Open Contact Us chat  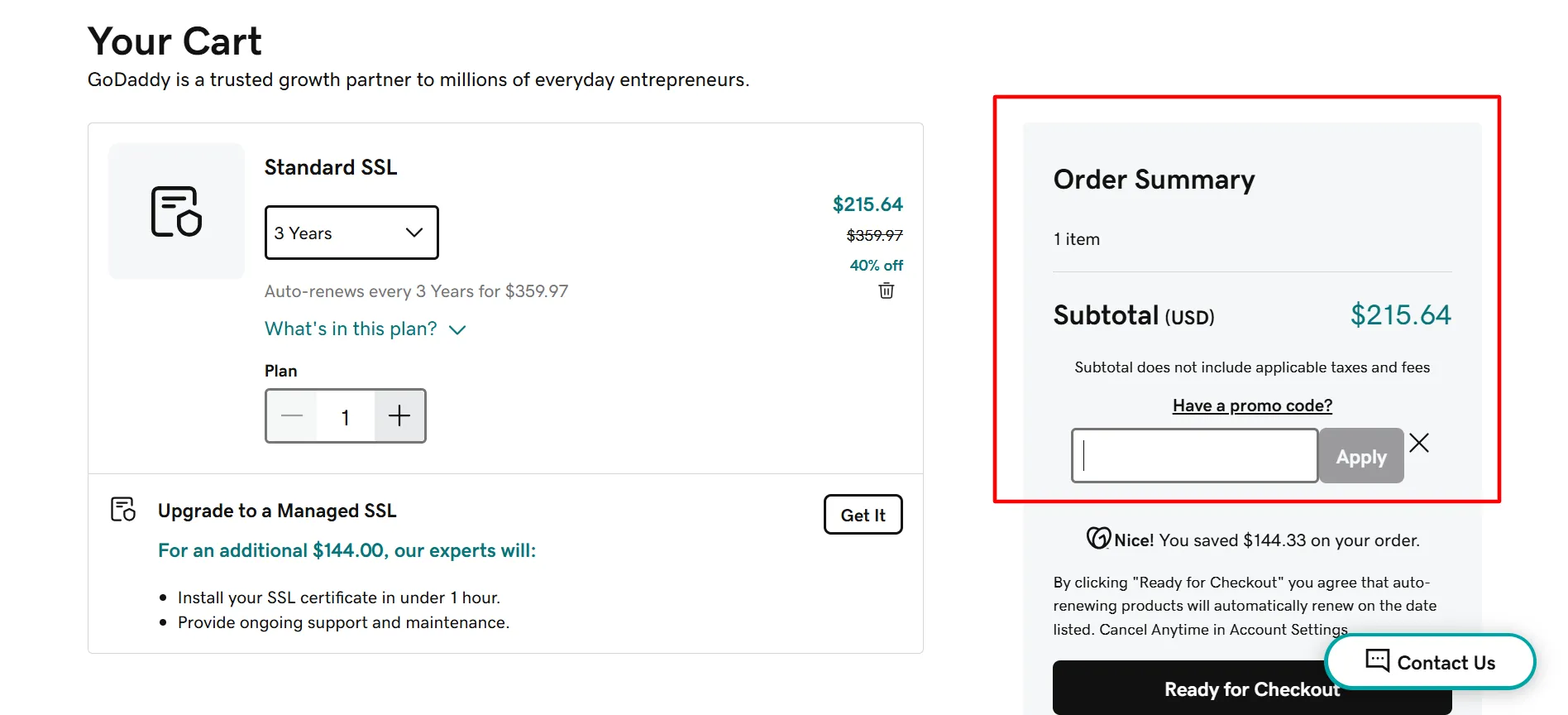(x=1430, y=661)
